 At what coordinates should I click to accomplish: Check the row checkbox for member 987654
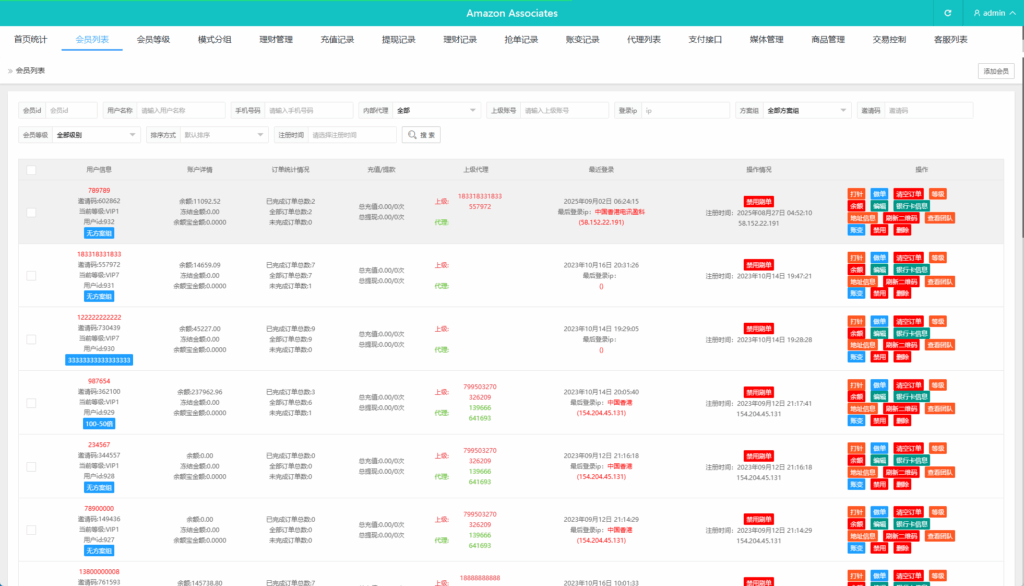[31, 403]
